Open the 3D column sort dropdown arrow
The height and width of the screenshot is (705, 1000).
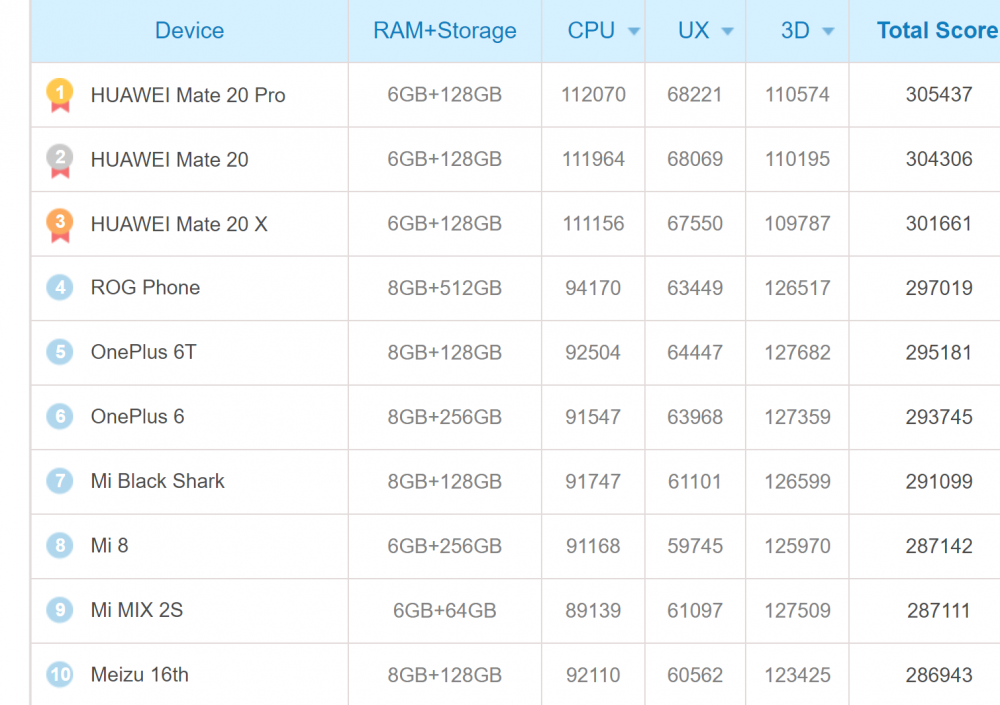pos(828,31)
